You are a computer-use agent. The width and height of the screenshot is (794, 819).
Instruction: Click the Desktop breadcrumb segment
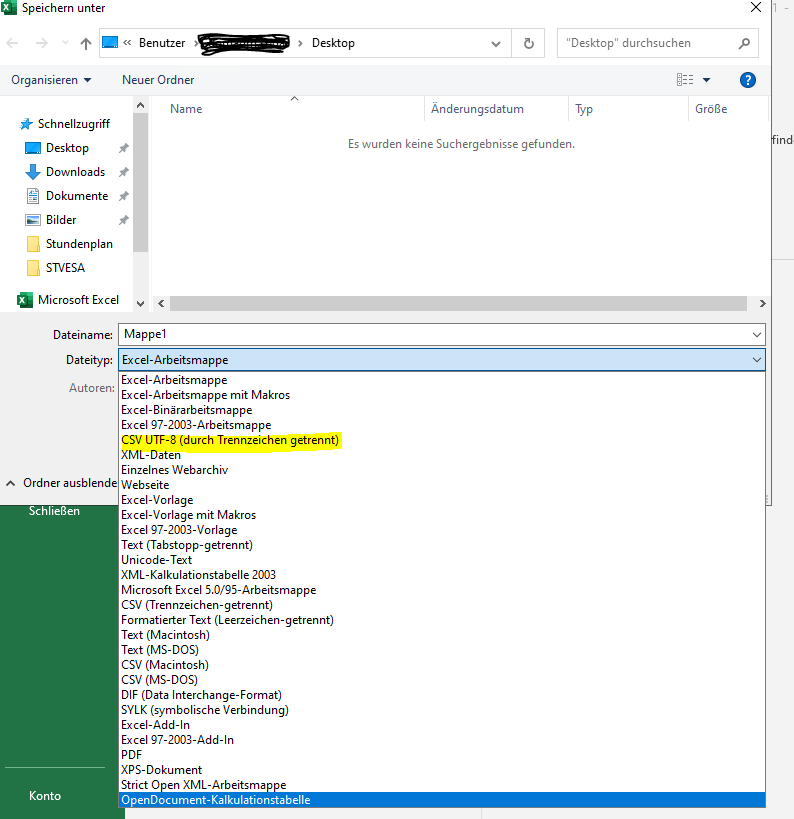333,43
